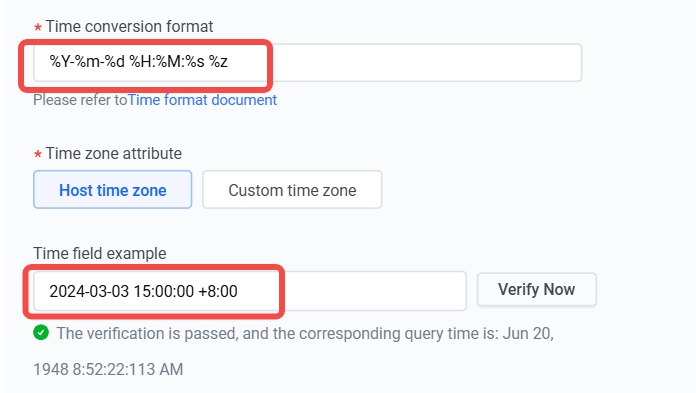
Task: Click the Please refer to hint text
Action: [80, 100]
